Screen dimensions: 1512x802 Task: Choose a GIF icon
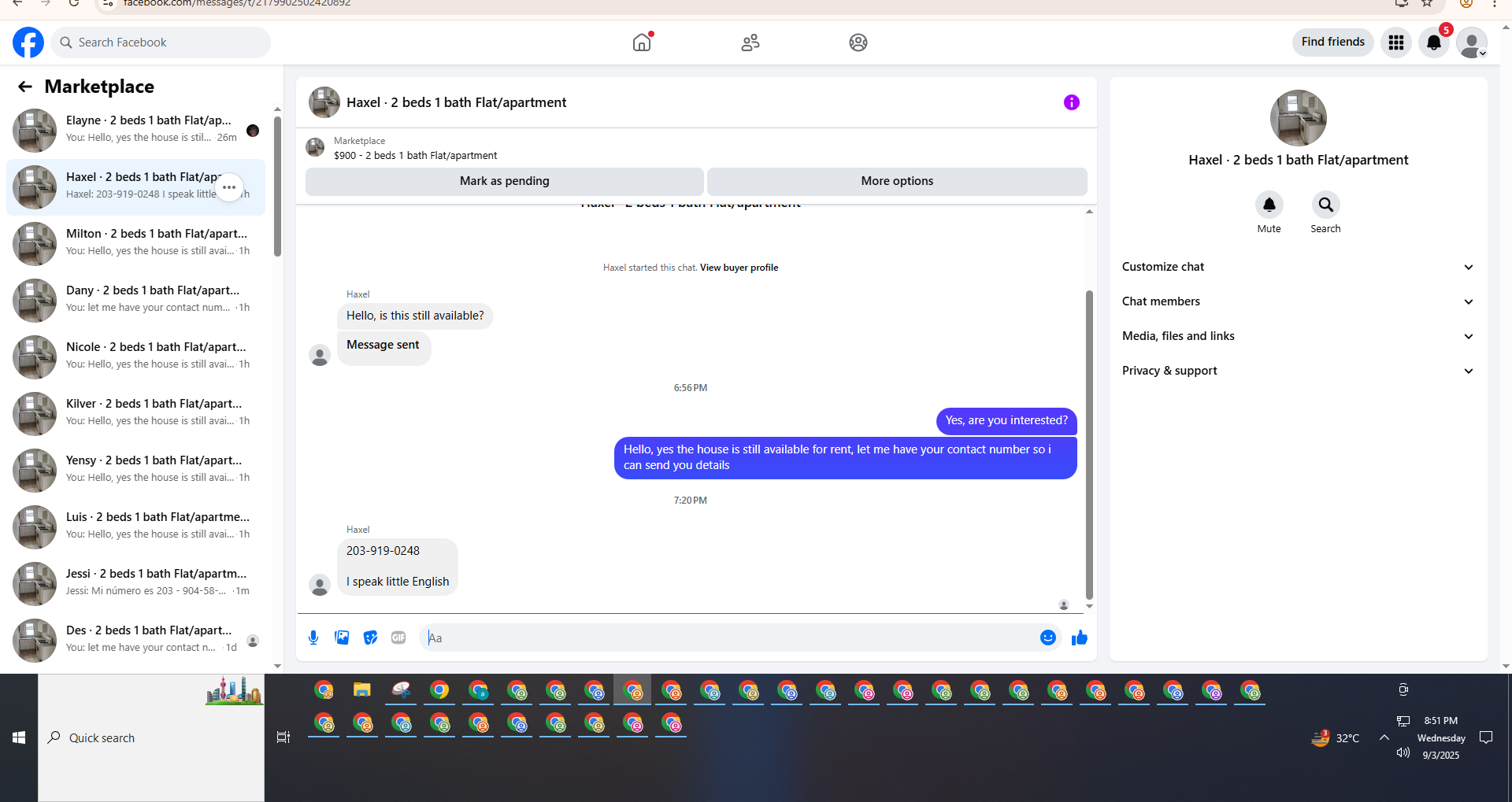(398, 638)
